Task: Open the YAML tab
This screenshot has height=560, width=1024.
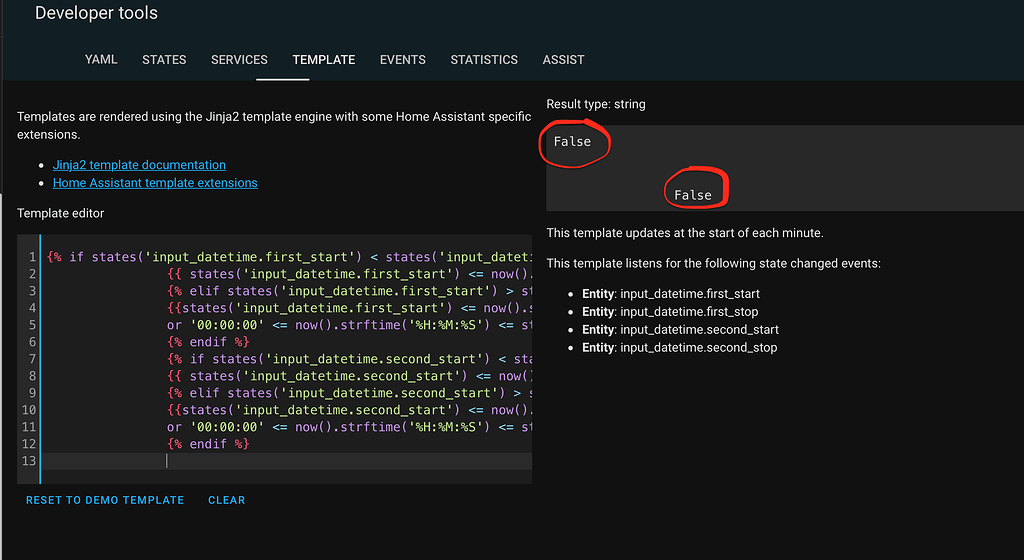Action: point(101,60)
